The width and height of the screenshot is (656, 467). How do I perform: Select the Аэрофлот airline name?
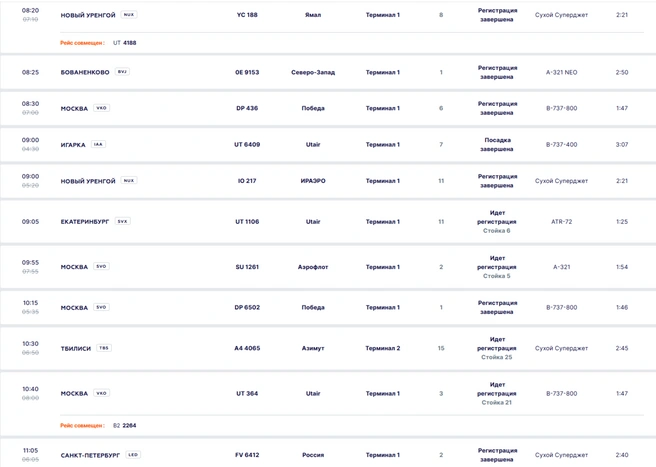coord(313,267)
